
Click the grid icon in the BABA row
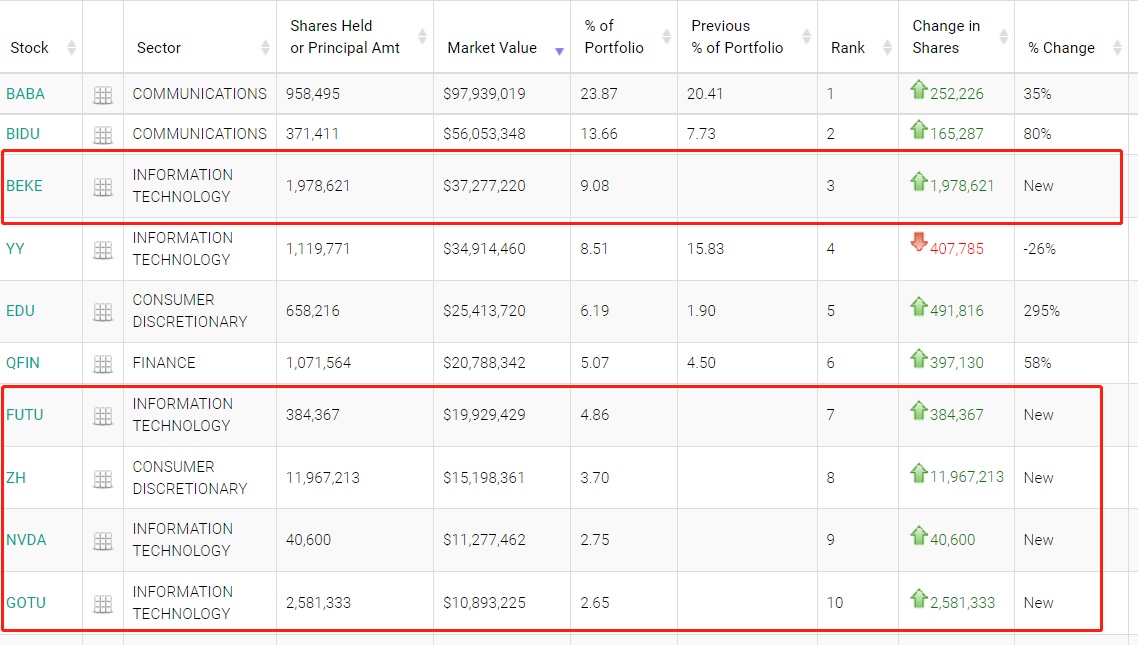point(103,95)
